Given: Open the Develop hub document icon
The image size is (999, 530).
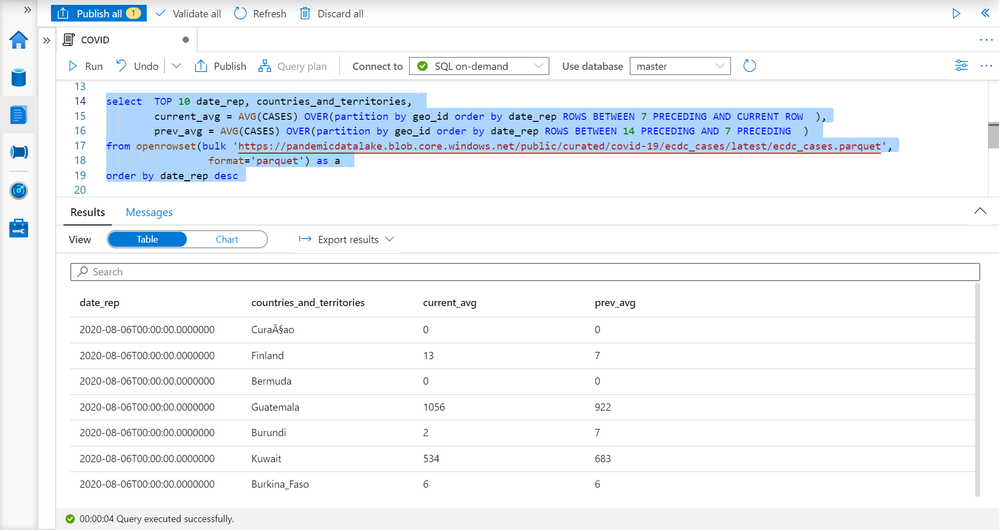Looking at the screenshot, I should click(x=18, y=115).
